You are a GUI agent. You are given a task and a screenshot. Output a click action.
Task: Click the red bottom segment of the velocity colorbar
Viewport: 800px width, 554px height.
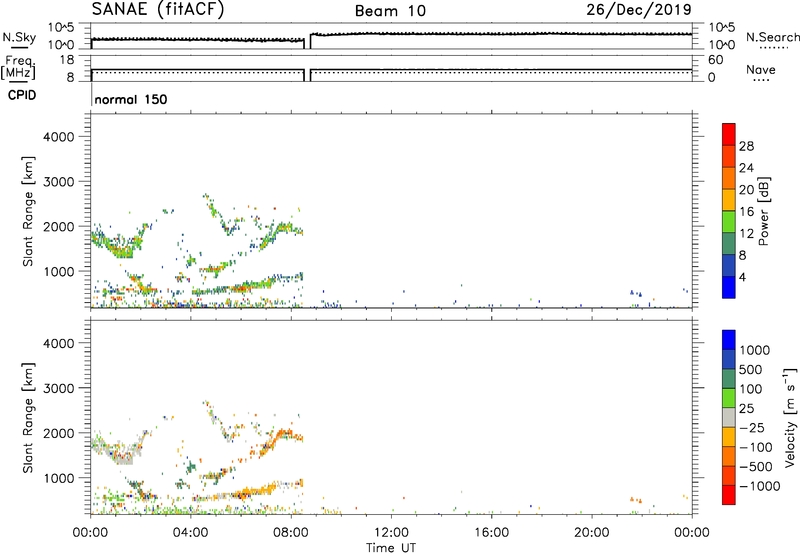tap(729, 495)
